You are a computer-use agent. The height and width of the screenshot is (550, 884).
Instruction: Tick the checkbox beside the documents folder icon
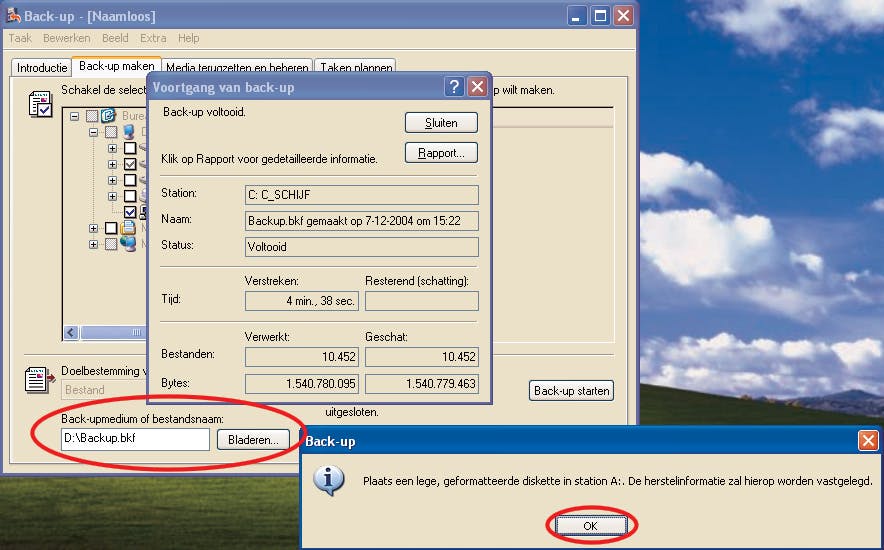[112, 228]
